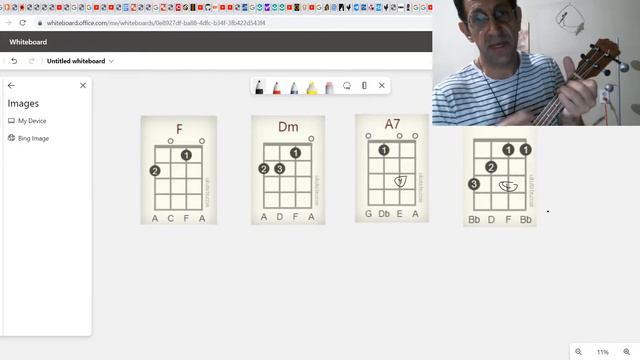640x360 pixels.
Task: Select the lasso select tool
Action: coord(347,85)
